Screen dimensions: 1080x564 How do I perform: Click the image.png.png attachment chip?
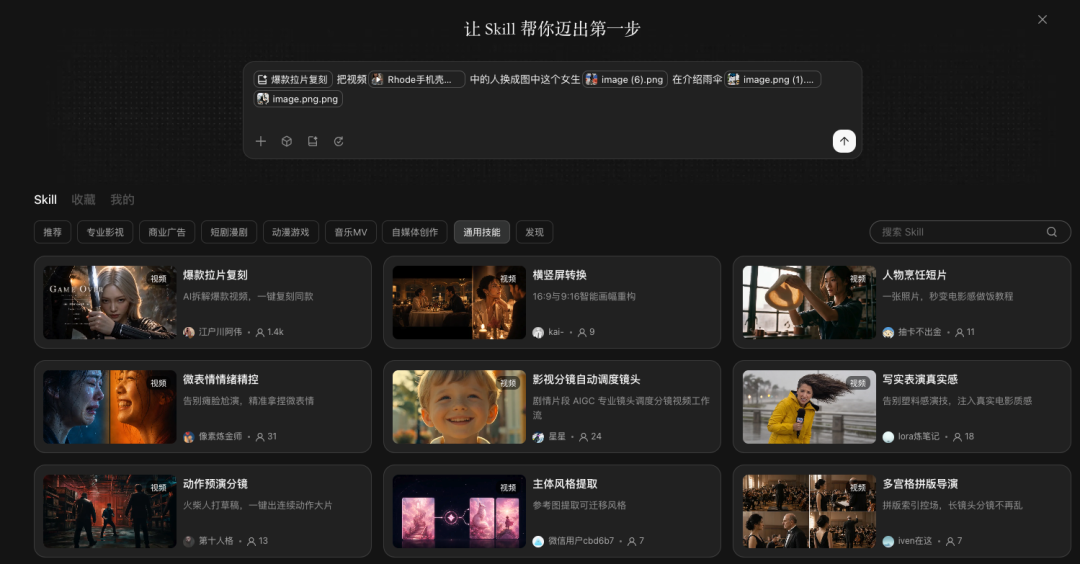(298, 99)
